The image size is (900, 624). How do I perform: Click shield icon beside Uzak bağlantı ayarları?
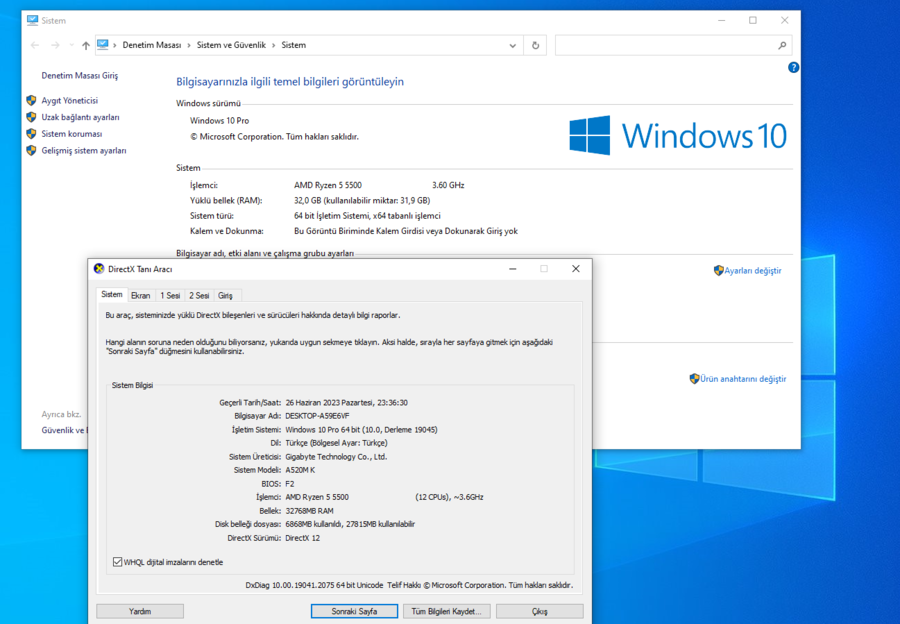[x=32, y=117]
